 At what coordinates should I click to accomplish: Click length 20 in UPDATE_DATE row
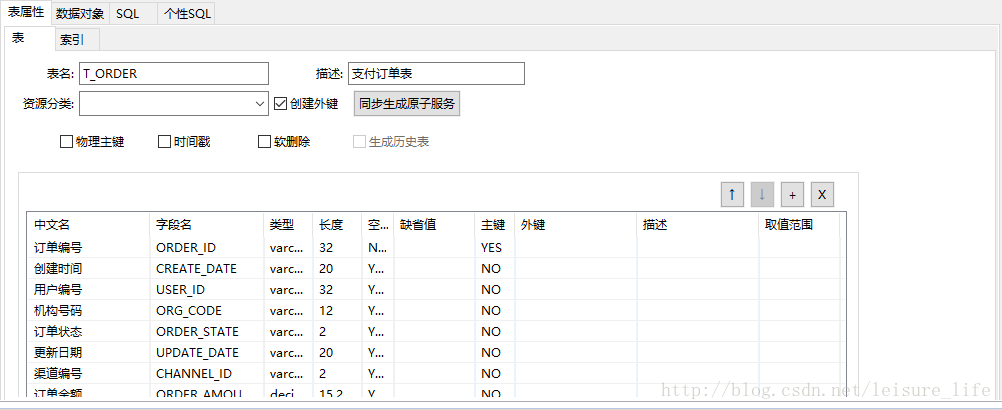[337, 353]
